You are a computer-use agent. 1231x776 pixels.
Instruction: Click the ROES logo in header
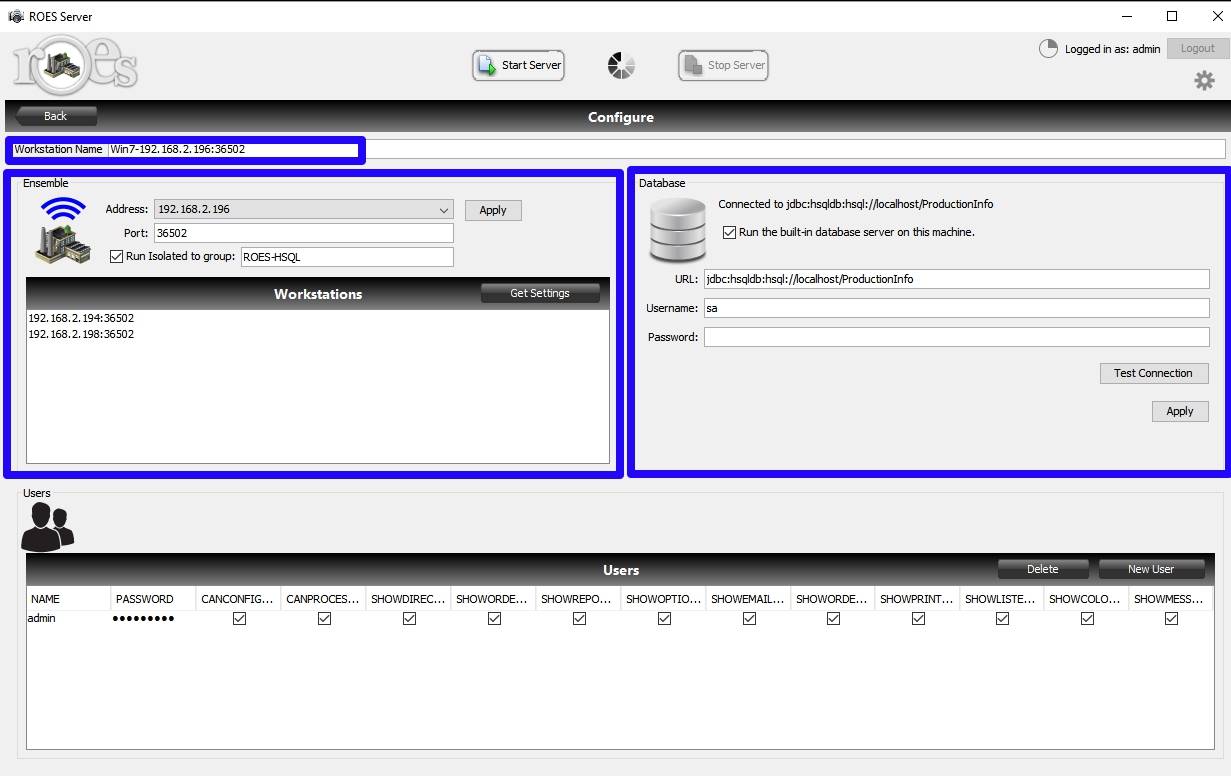click(74, 65)
